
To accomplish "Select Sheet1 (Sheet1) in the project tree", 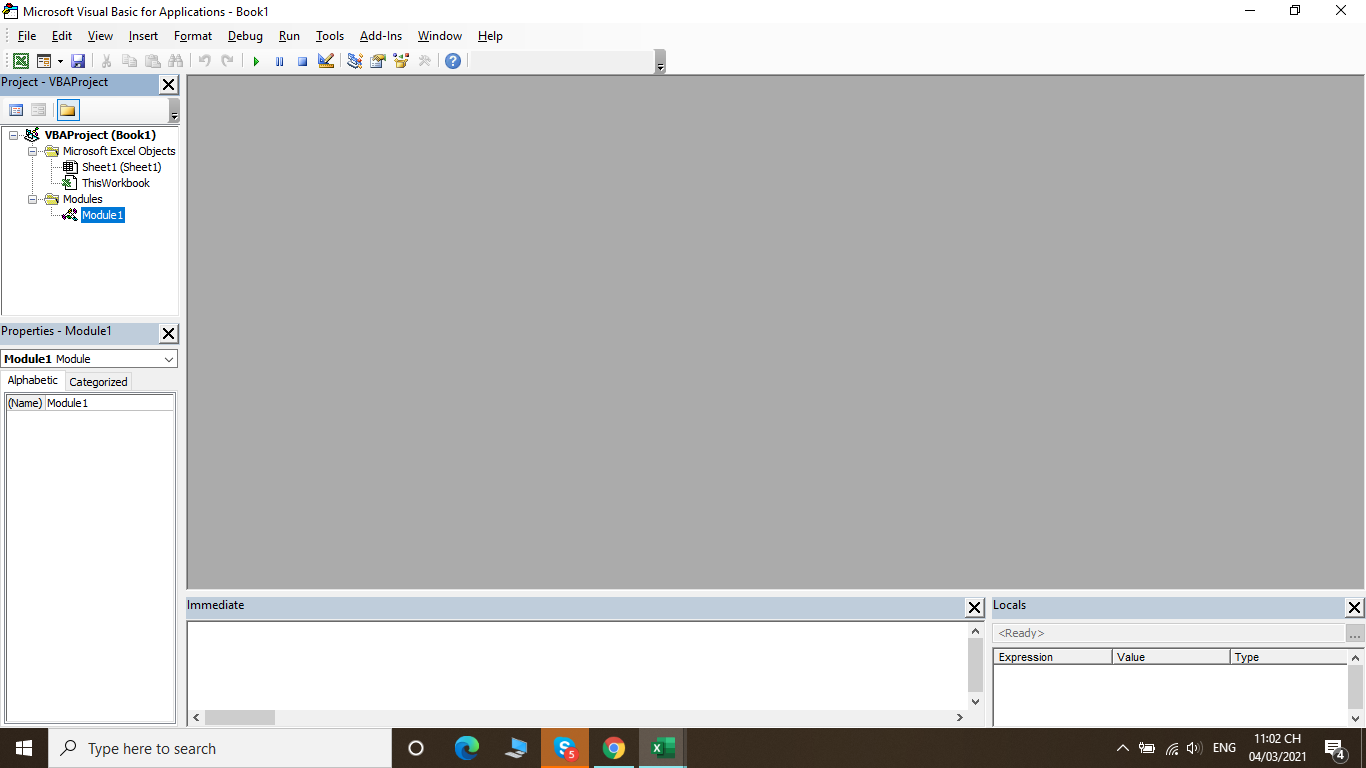I will [121, 167].
